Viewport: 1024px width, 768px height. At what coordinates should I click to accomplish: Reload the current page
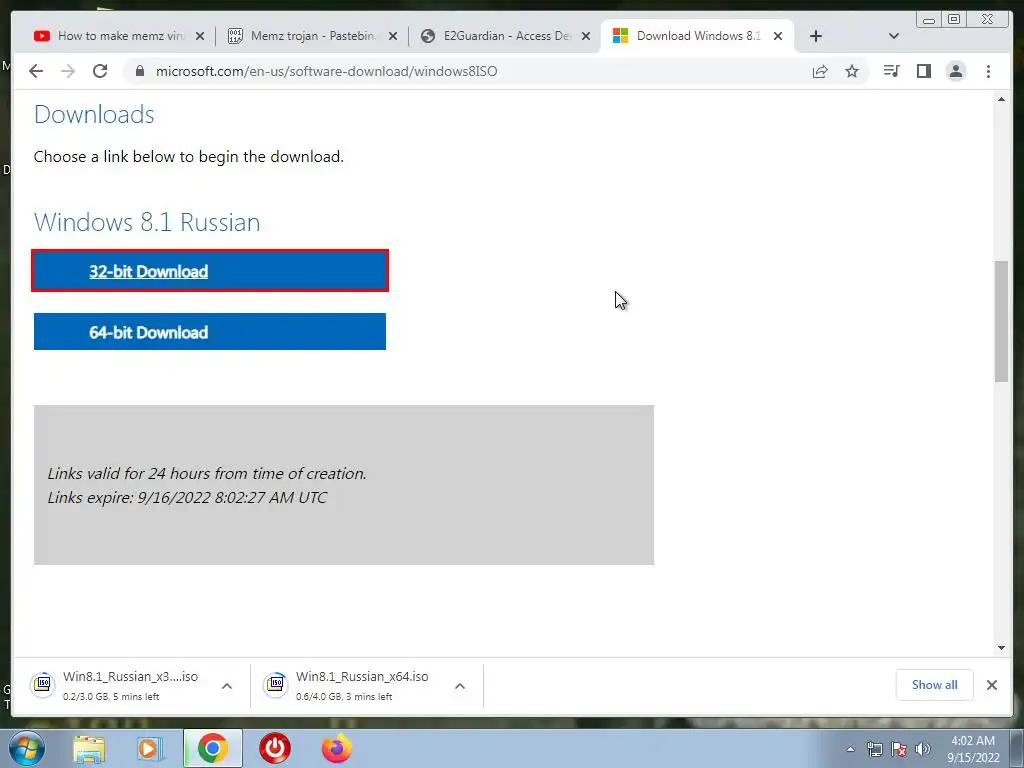pos(100,71)
